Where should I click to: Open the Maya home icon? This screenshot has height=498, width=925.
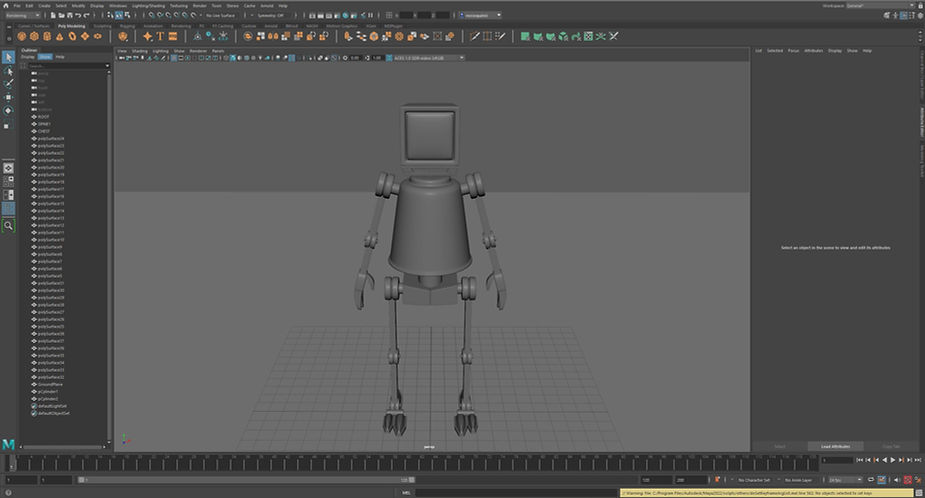(5, 5)
